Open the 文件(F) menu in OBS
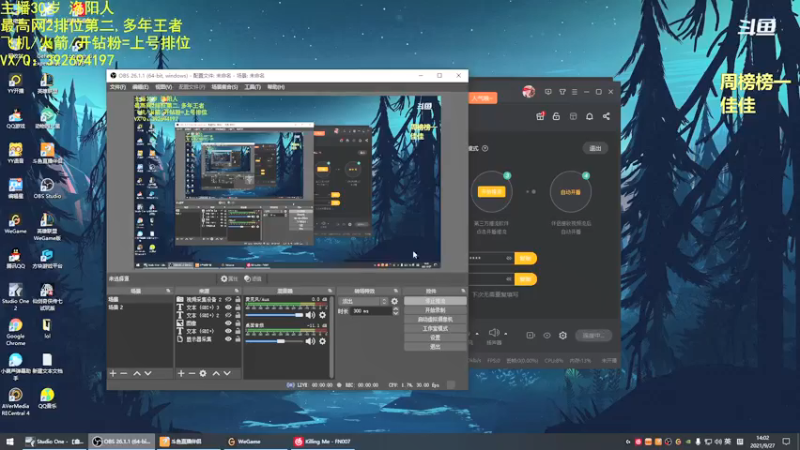The width and height of the screenshot is (800, 450). click(118, 87)
